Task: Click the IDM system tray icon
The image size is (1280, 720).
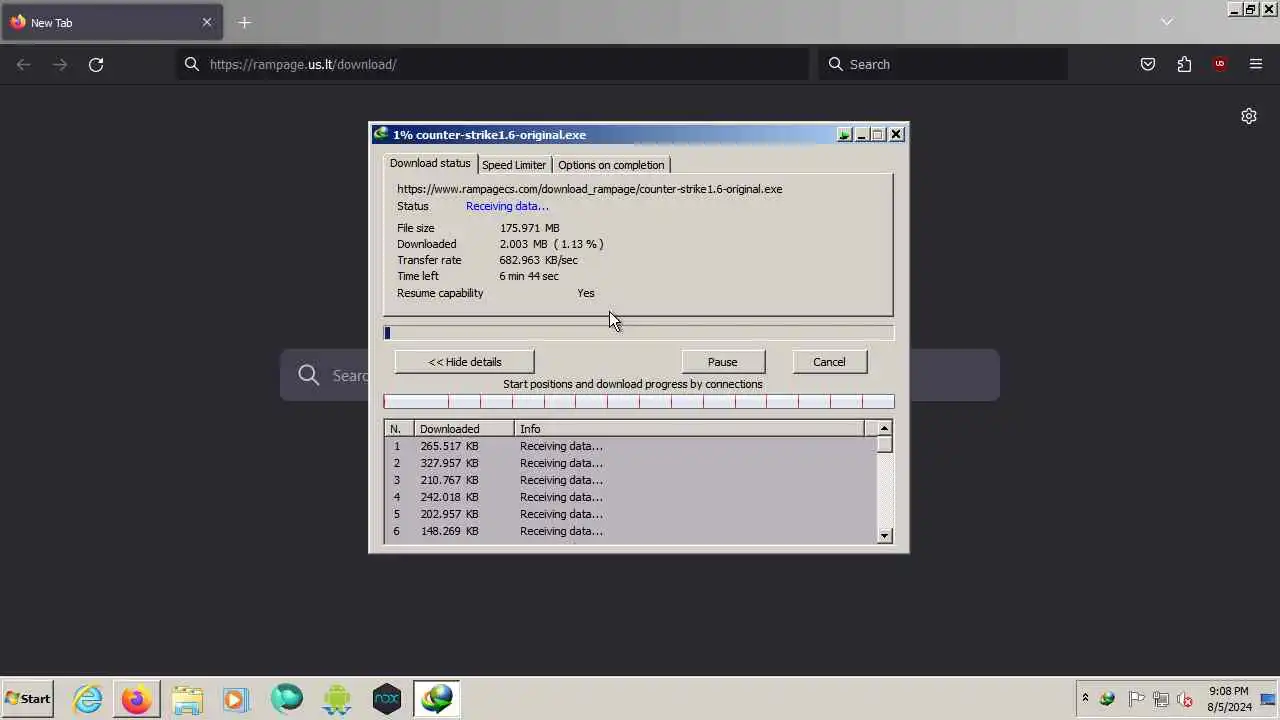Action: (1108, 699)
